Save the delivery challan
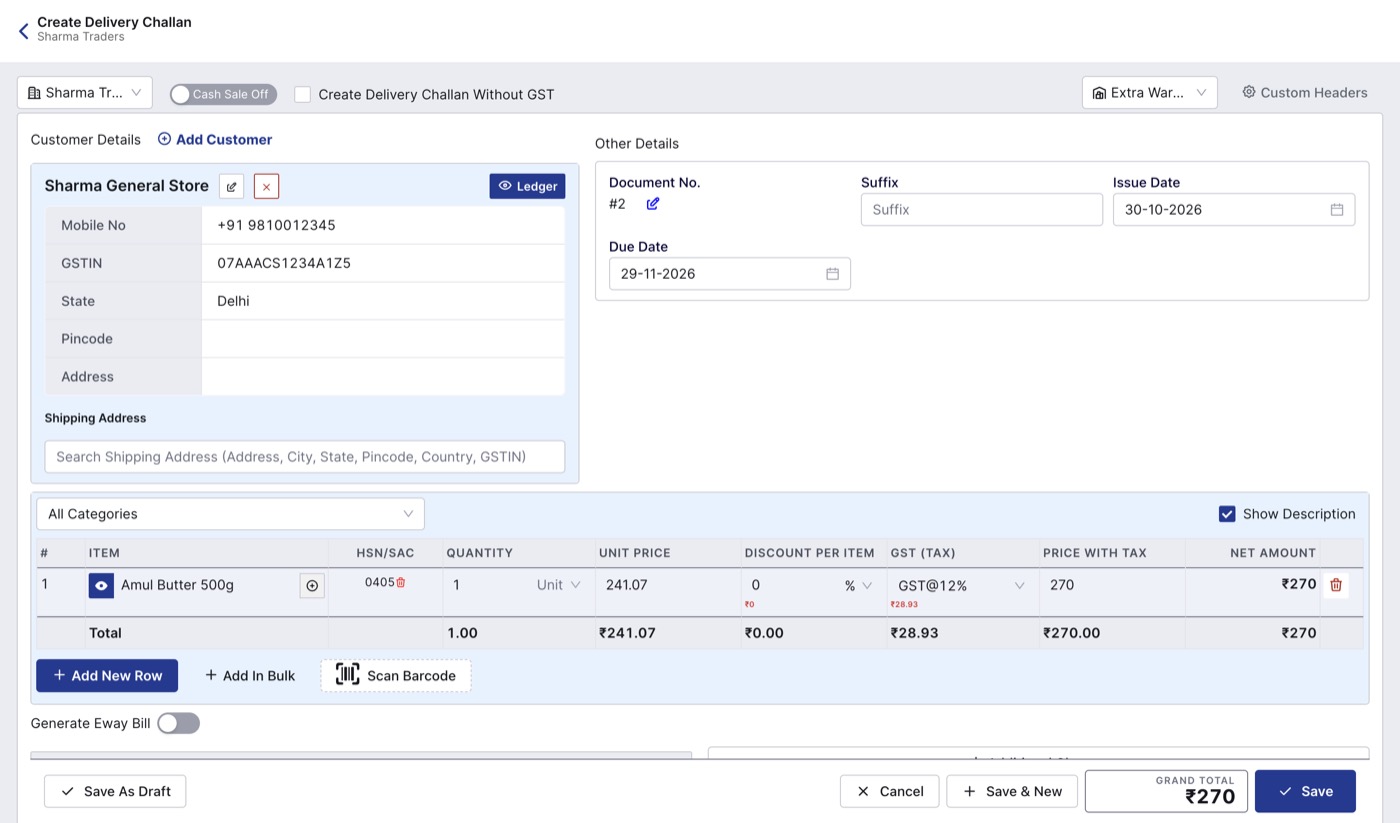This screenshot has height=823, width=1400. click(x=1305, y=791)
